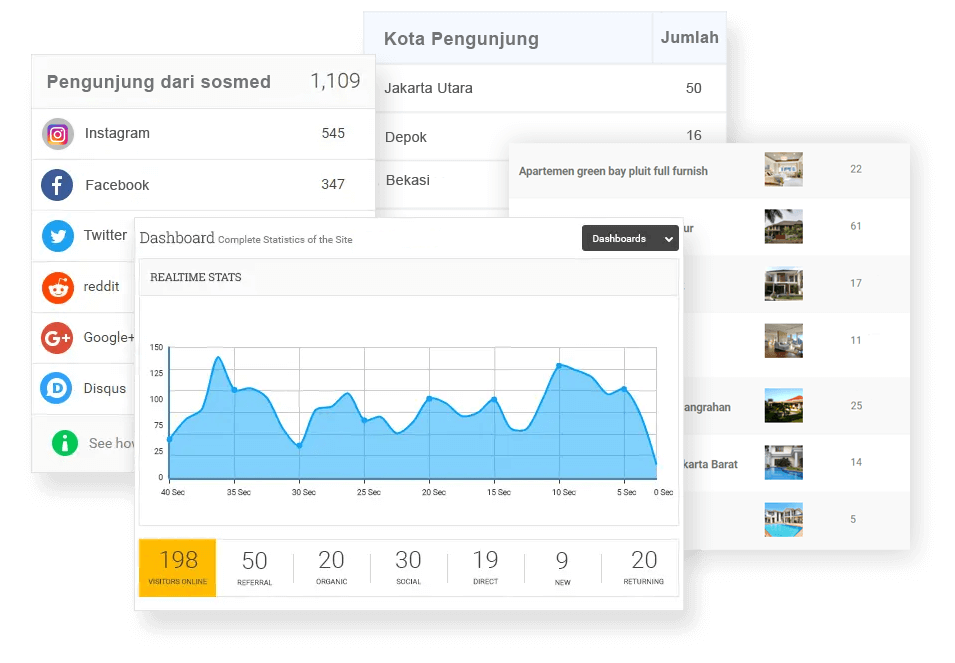
Task: Click the Google+ icon
Action: (58, 338)
